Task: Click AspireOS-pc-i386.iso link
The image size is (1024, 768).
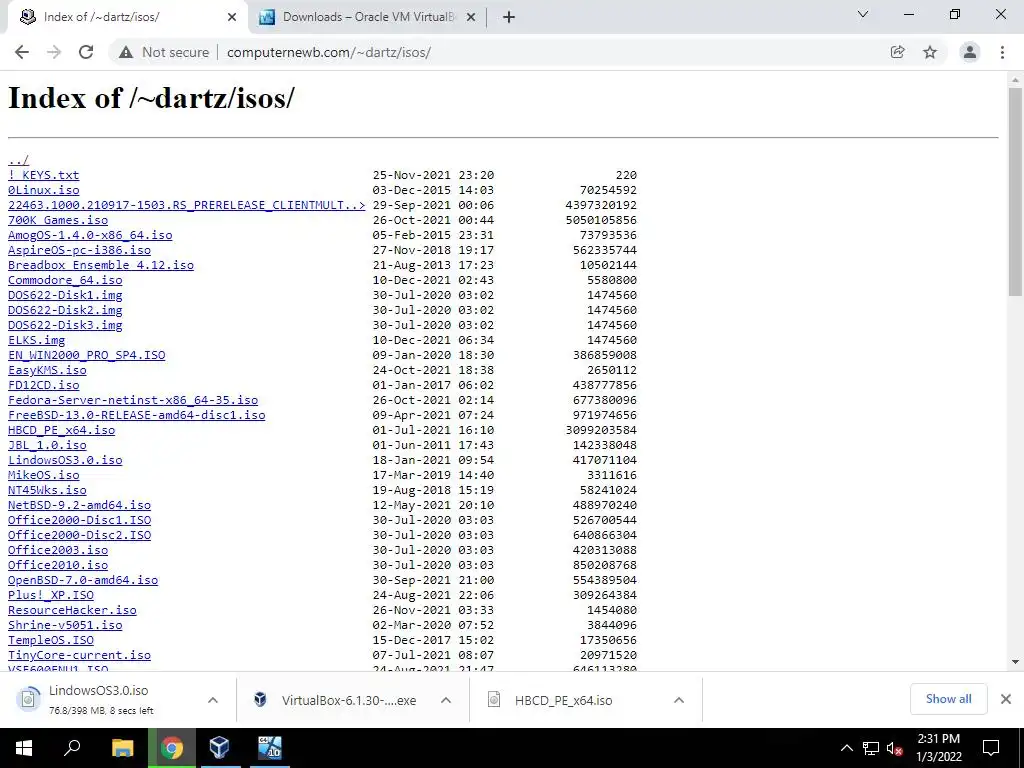Action: pos(80,250)
